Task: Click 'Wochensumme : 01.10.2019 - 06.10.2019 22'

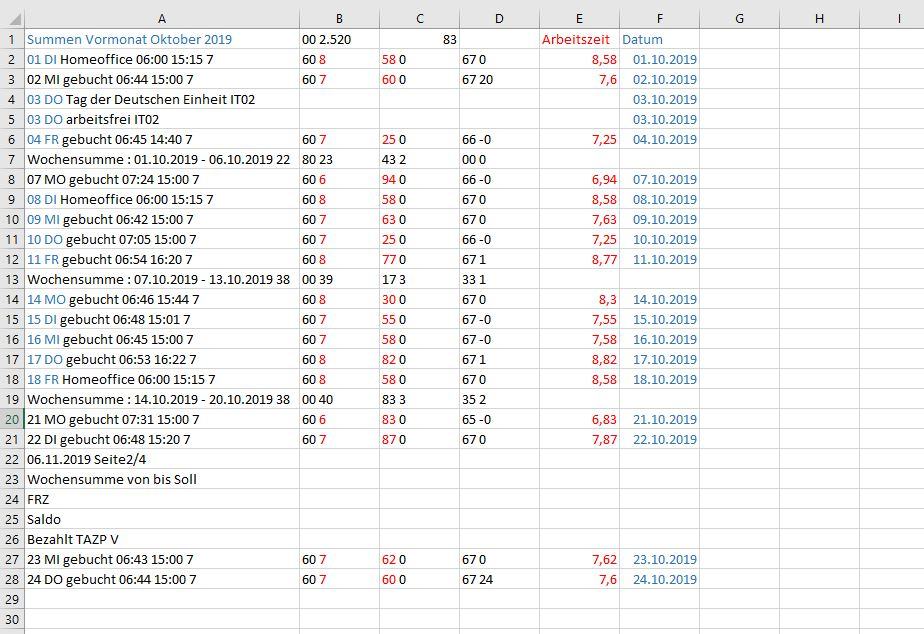Action: pyautogui.click(x=161, y=160)
